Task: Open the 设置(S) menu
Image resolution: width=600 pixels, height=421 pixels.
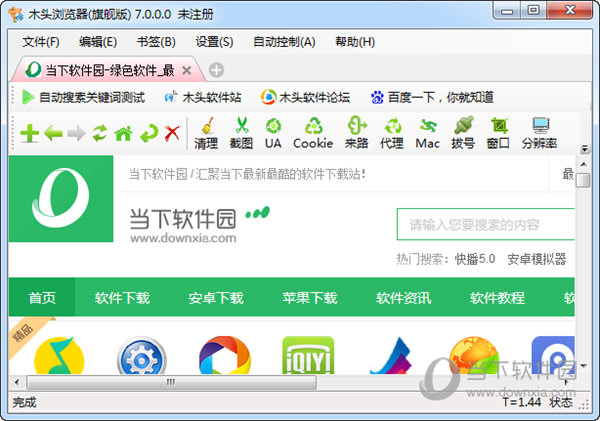Action: [214, 41]
